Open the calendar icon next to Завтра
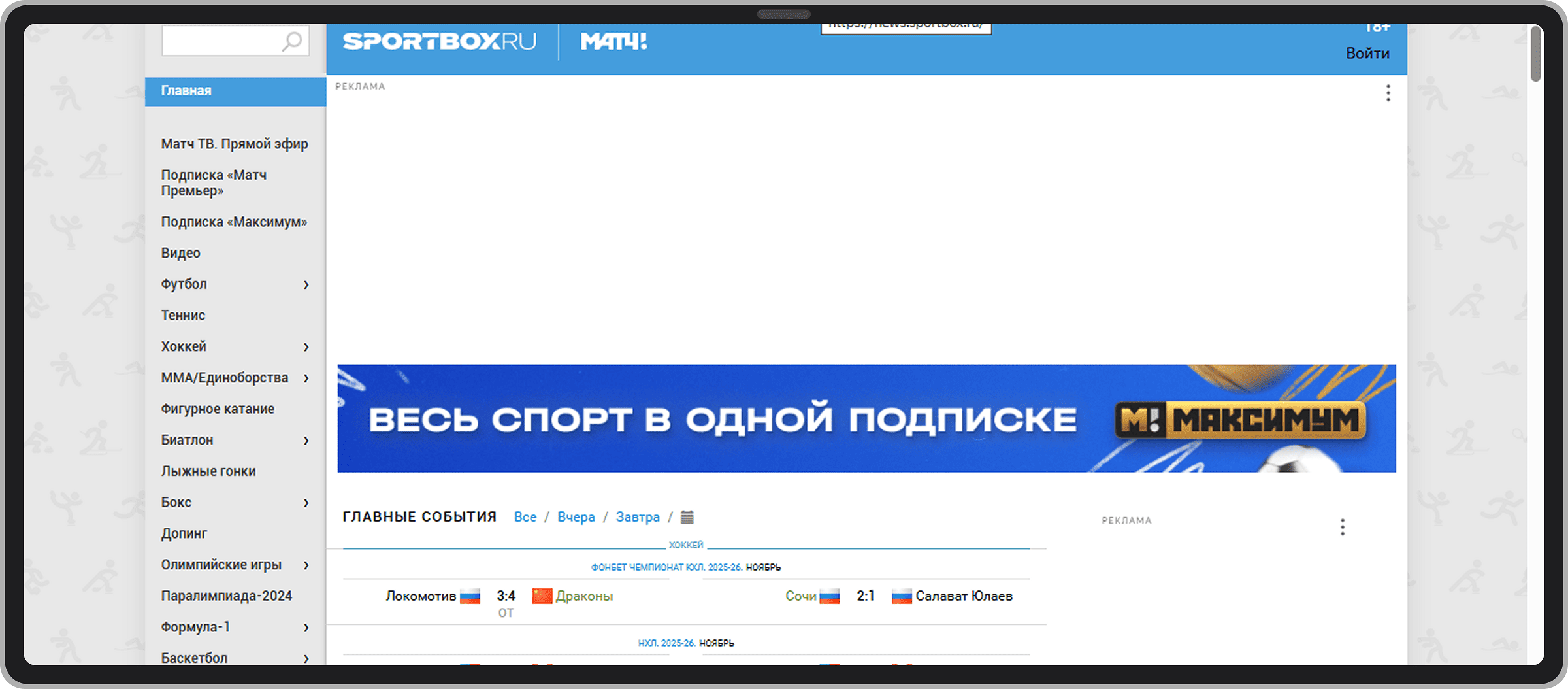This screenshot has width=1568, height=689. tap(687, 516)
